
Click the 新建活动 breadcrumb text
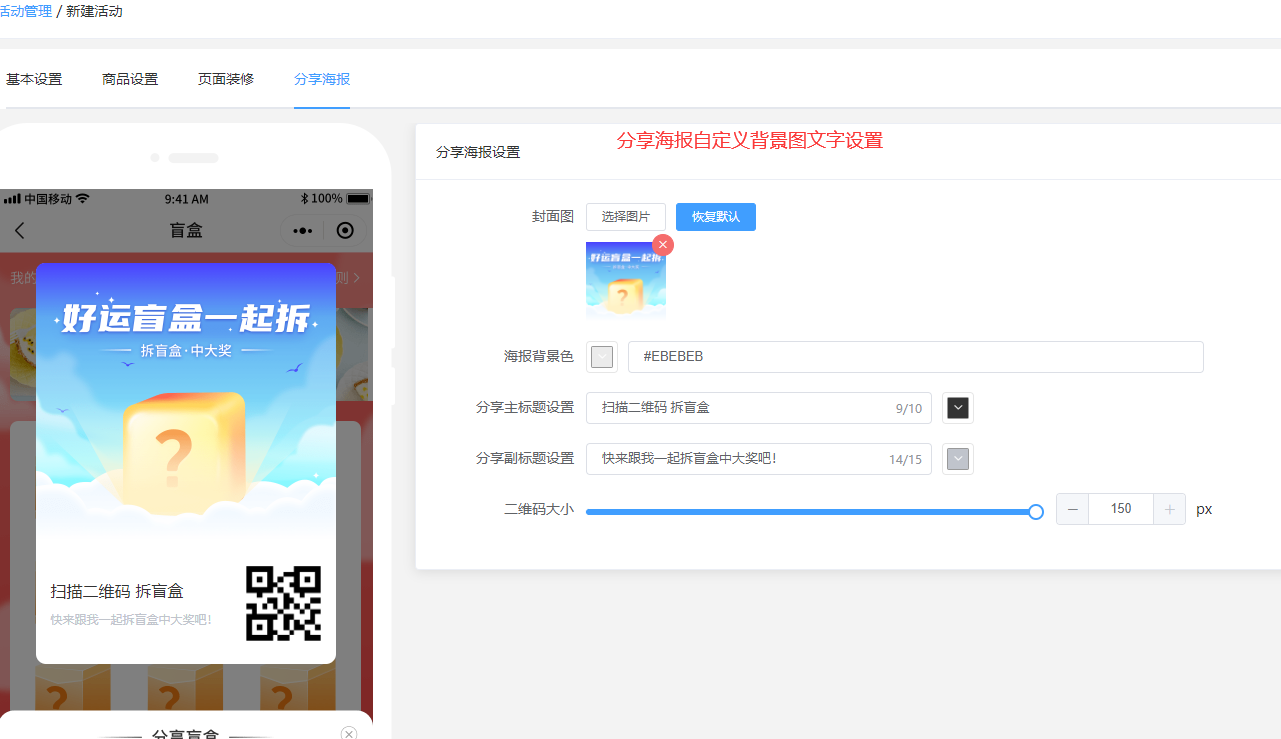tap(94, 12)
